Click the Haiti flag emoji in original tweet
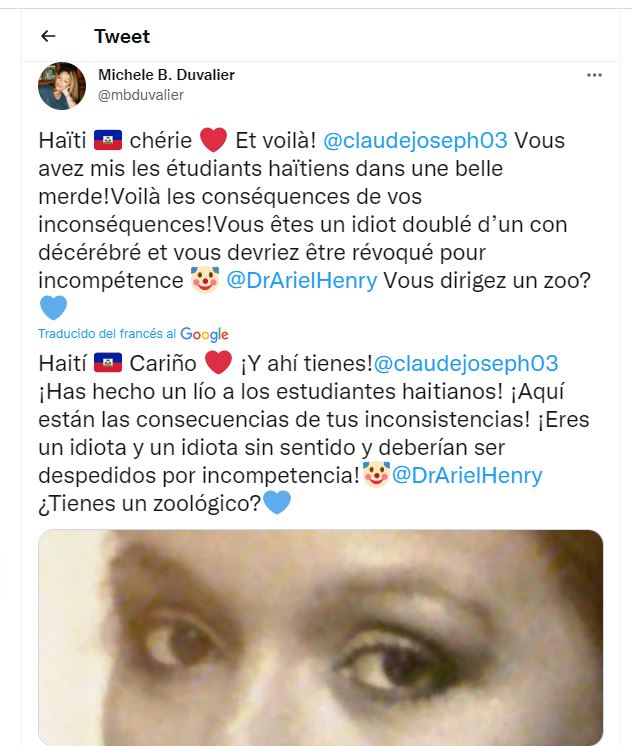 click(108, 140)
